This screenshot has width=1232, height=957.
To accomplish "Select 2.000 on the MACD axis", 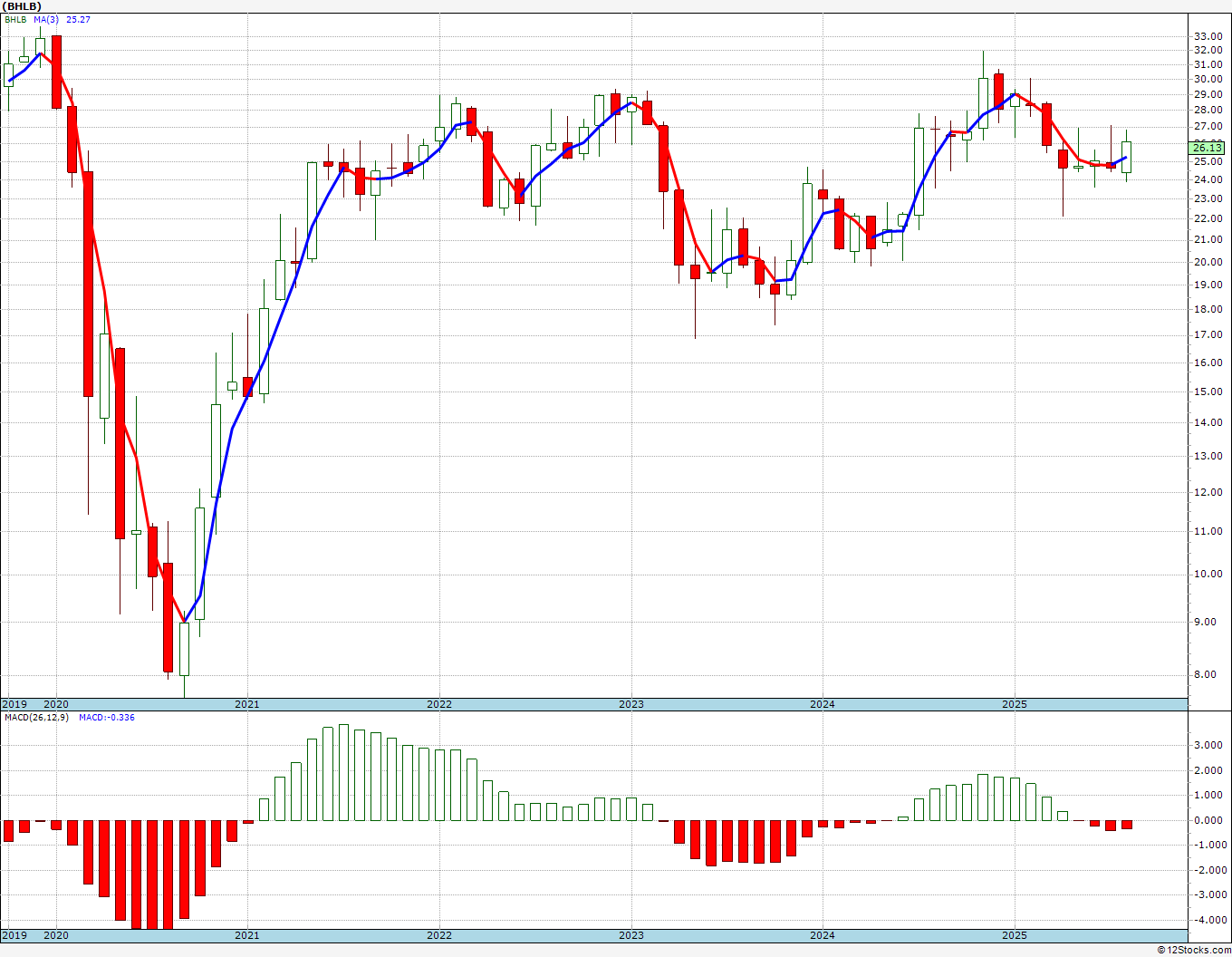I will coord(1208,770).
